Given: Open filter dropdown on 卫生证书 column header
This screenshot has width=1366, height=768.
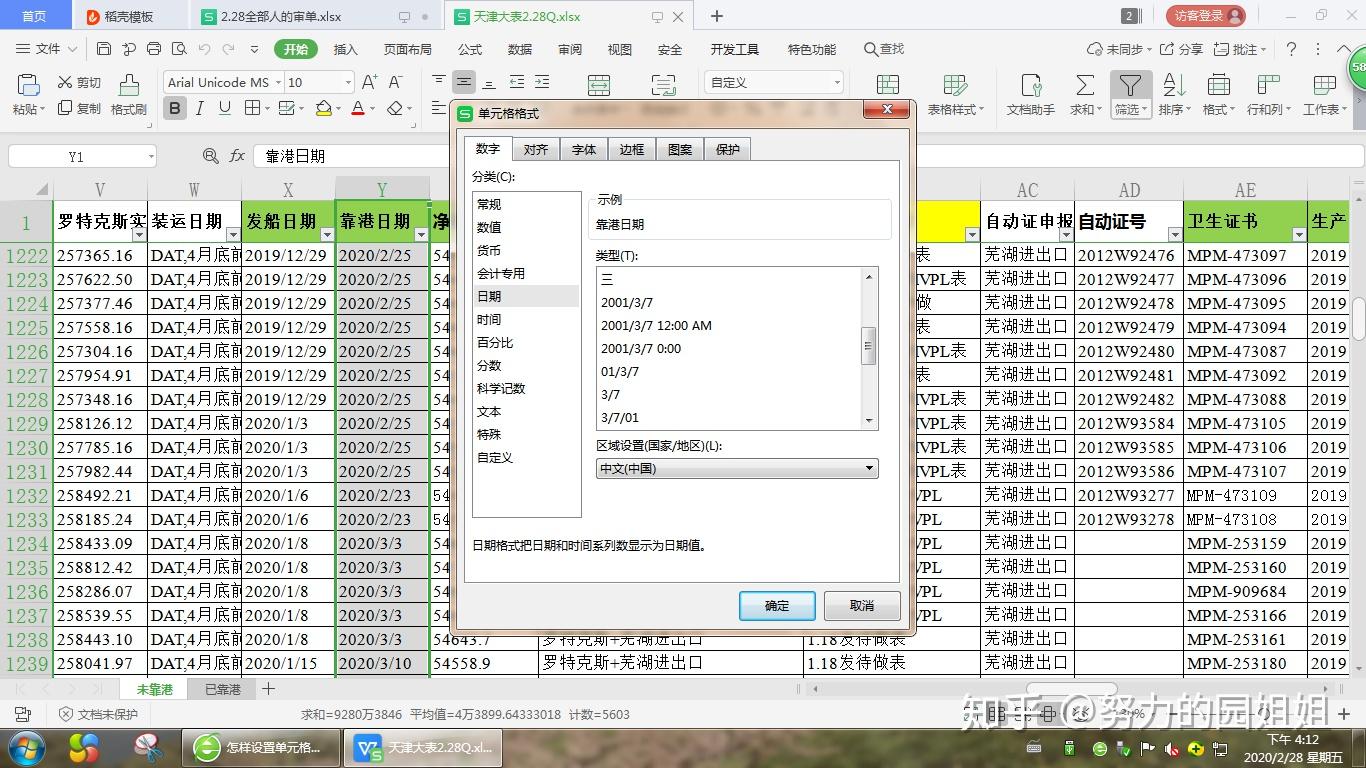Looking at the screenshot, I should 1299,235.
